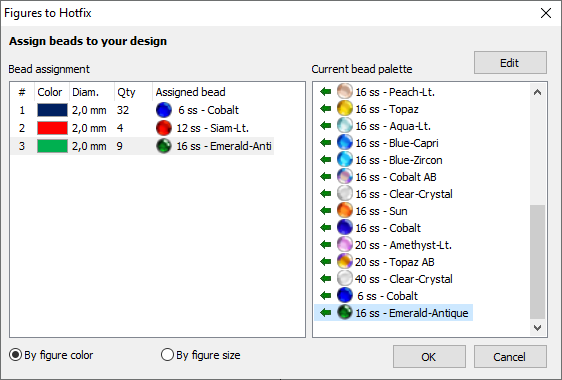Click the green color swatch in row 3

pyautogui.click(x=52, y=146)
